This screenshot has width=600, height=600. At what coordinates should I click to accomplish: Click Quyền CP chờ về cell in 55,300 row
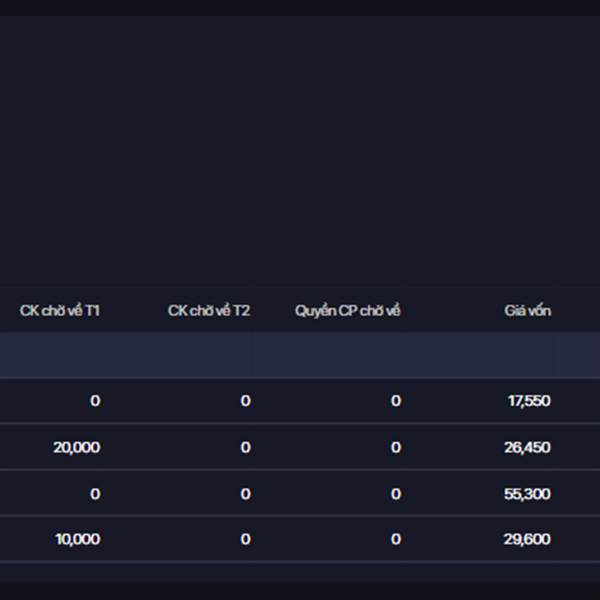click(x=396, y=494)
